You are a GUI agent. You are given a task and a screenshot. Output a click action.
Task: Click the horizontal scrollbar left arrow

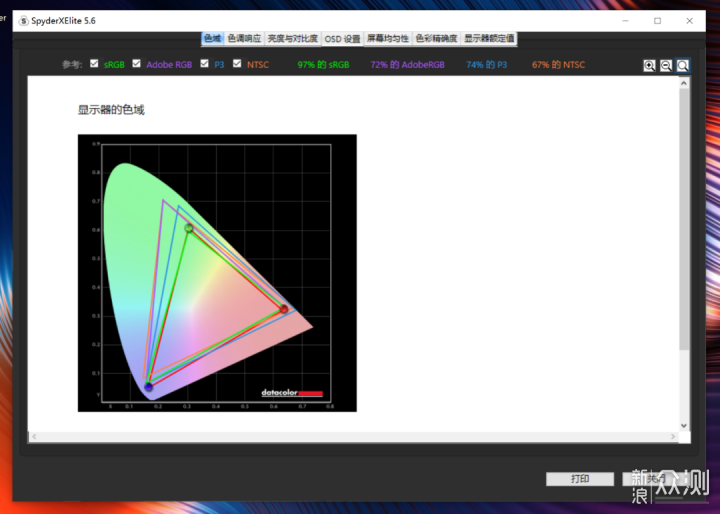pyautogui.click(x=34, y=436)
